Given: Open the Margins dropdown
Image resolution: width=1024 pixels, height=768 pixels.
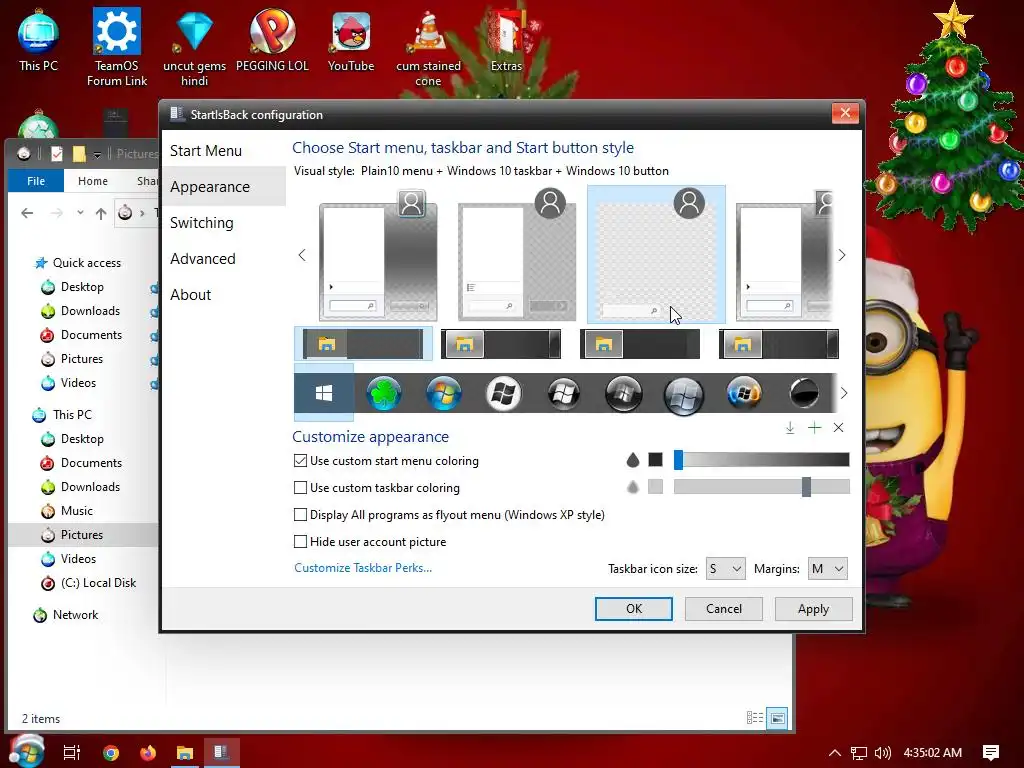Looking at the screenshot, I should (827, 569).
